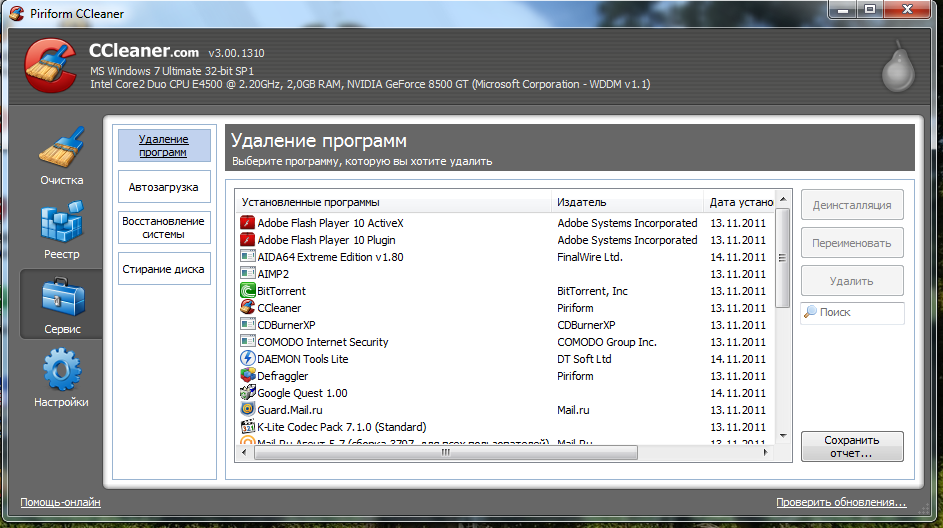This screenshot has width=943, height=528.
Task: Open the Реестр registry section
Action: (x=61, y=231)
